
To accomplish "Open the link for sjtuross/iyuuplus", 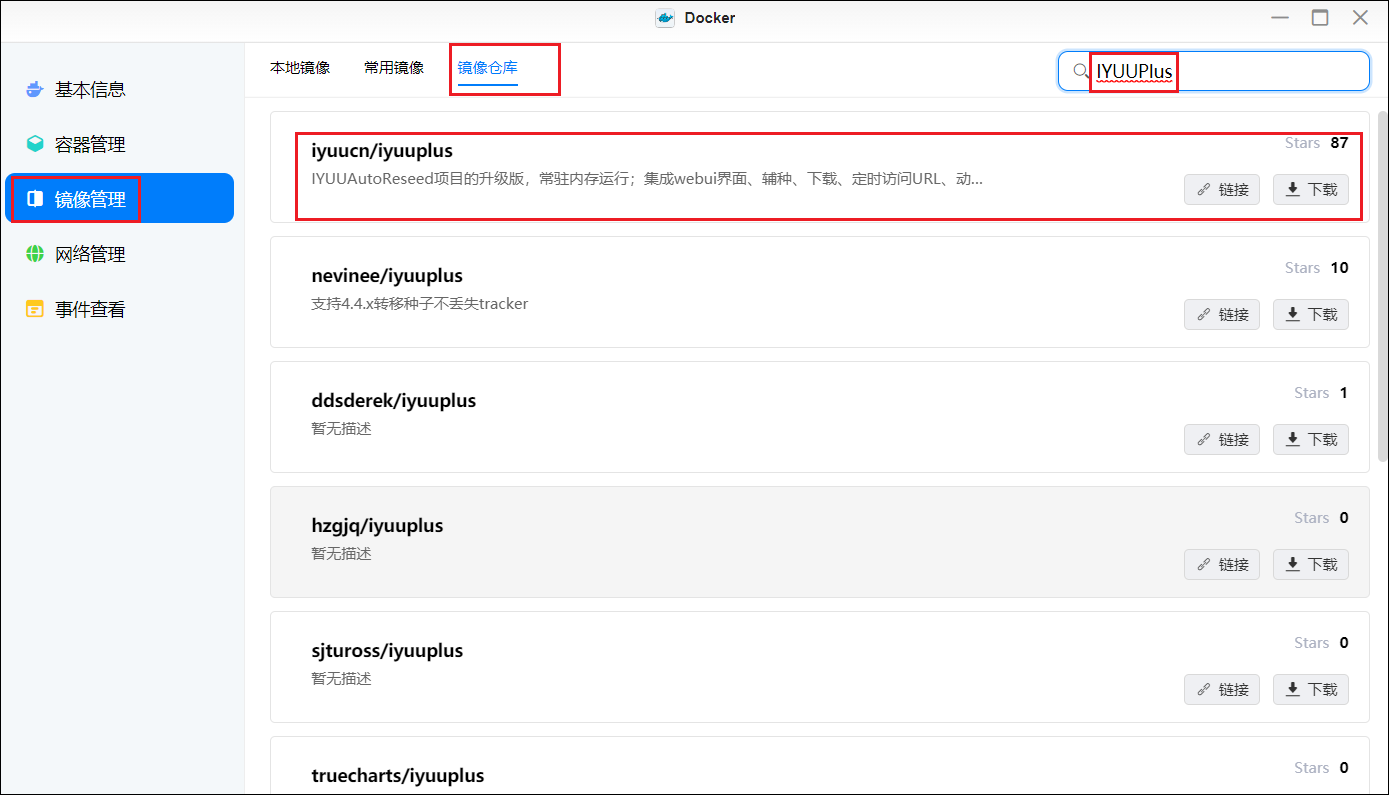I will (x=1221, y=689).
